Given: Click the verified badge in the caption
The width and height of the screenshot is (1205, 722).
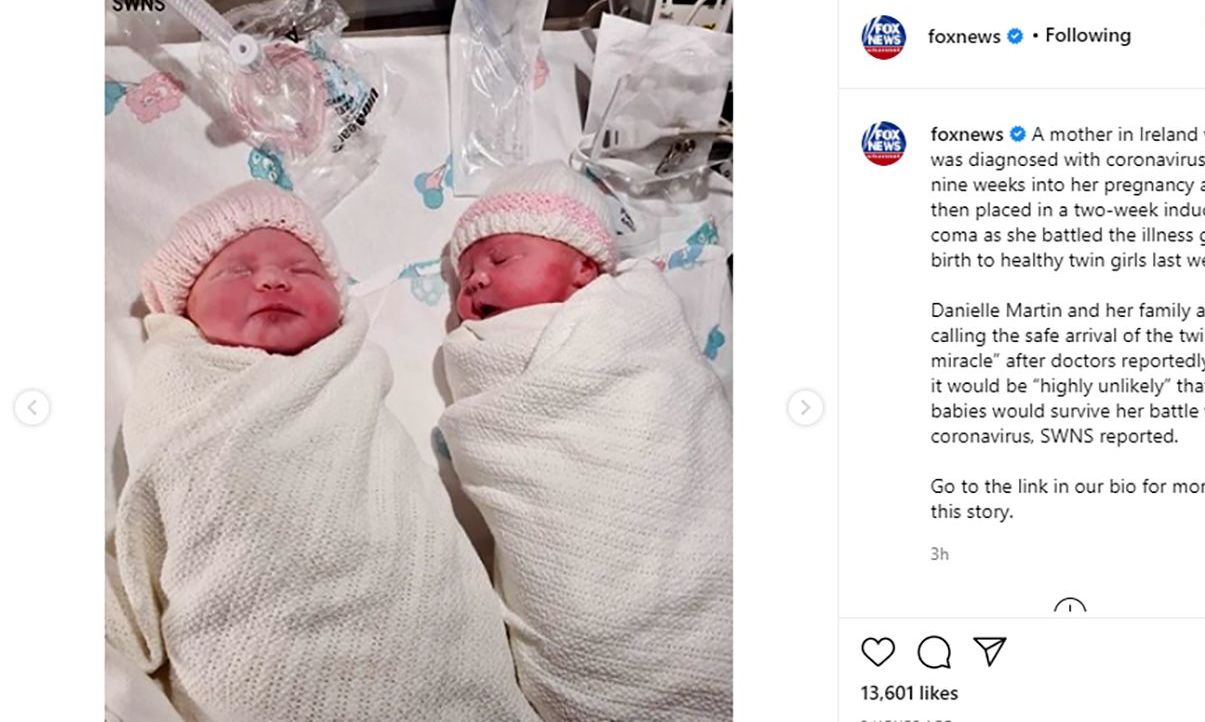Looking at the screenshot, I should (1017, 134).
